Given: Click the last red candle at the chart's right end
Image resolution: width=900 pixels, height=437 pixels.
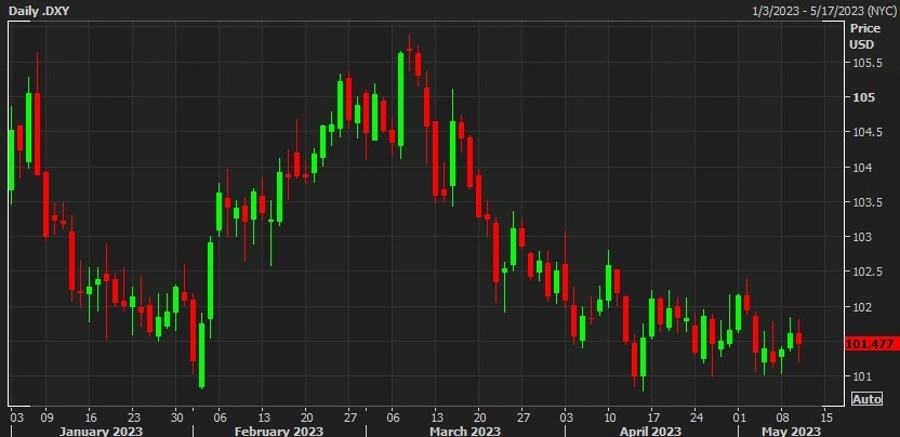Looking at the screenshot, I should 798,338.
